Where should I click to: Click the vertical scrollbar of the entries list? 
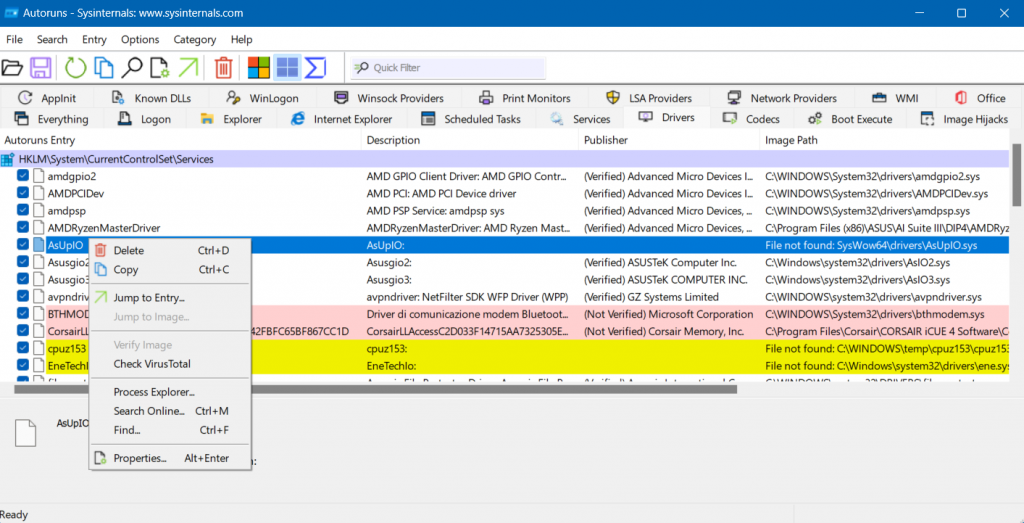coord(1017,173)
